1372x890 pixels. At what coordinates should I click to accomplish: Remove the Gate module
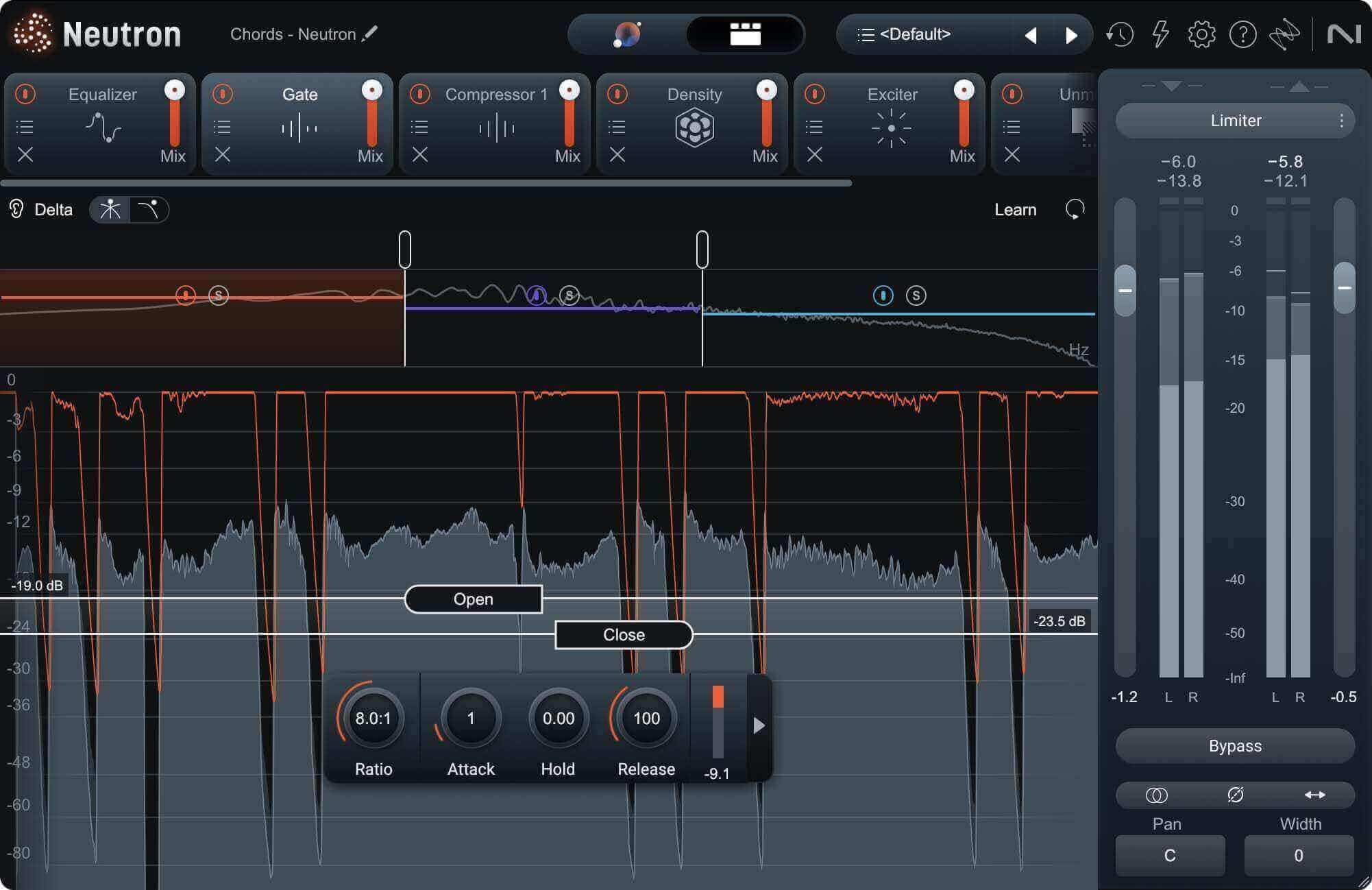point(223,155)
